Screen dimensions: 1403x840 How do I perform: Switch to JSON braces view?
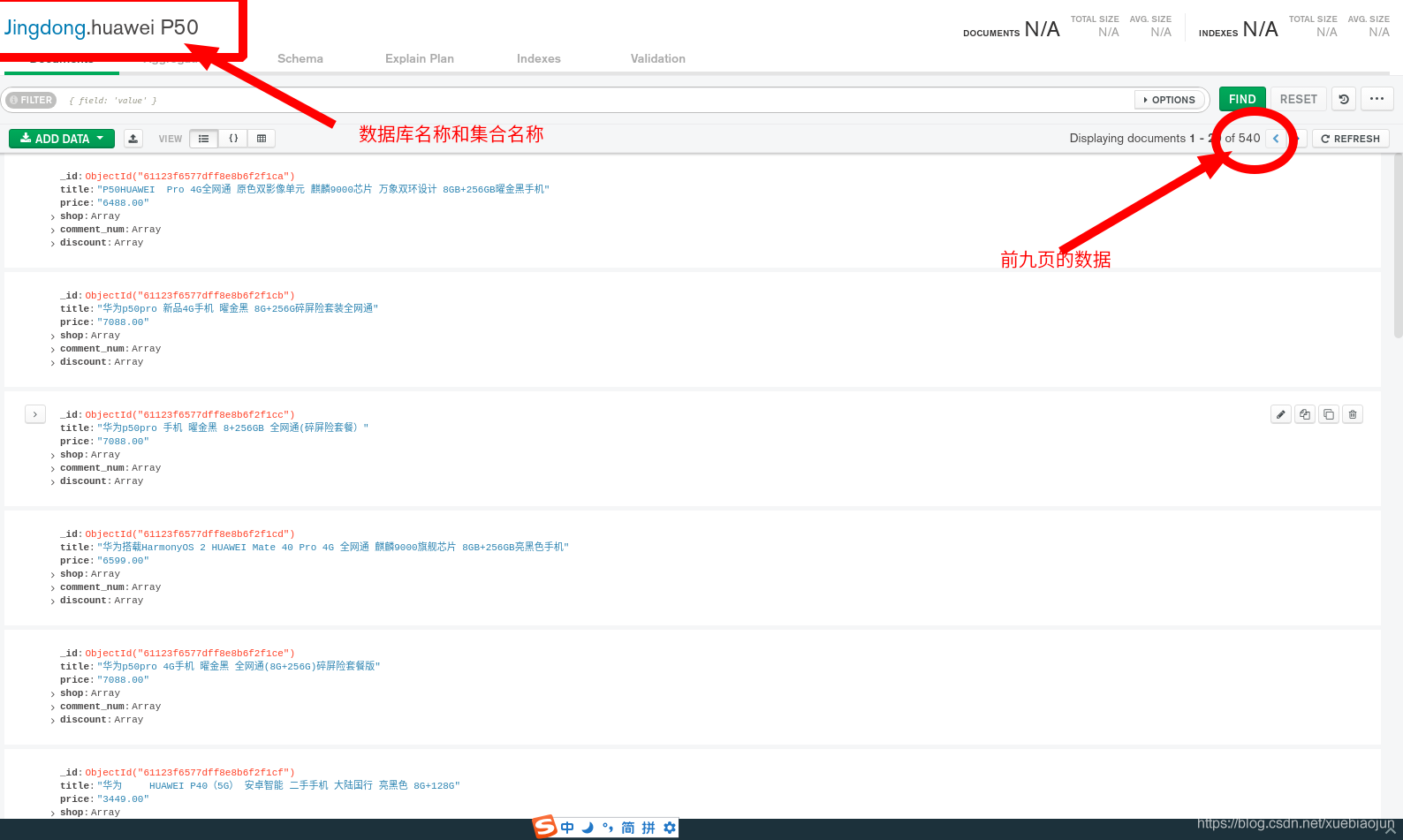point(233,139)
